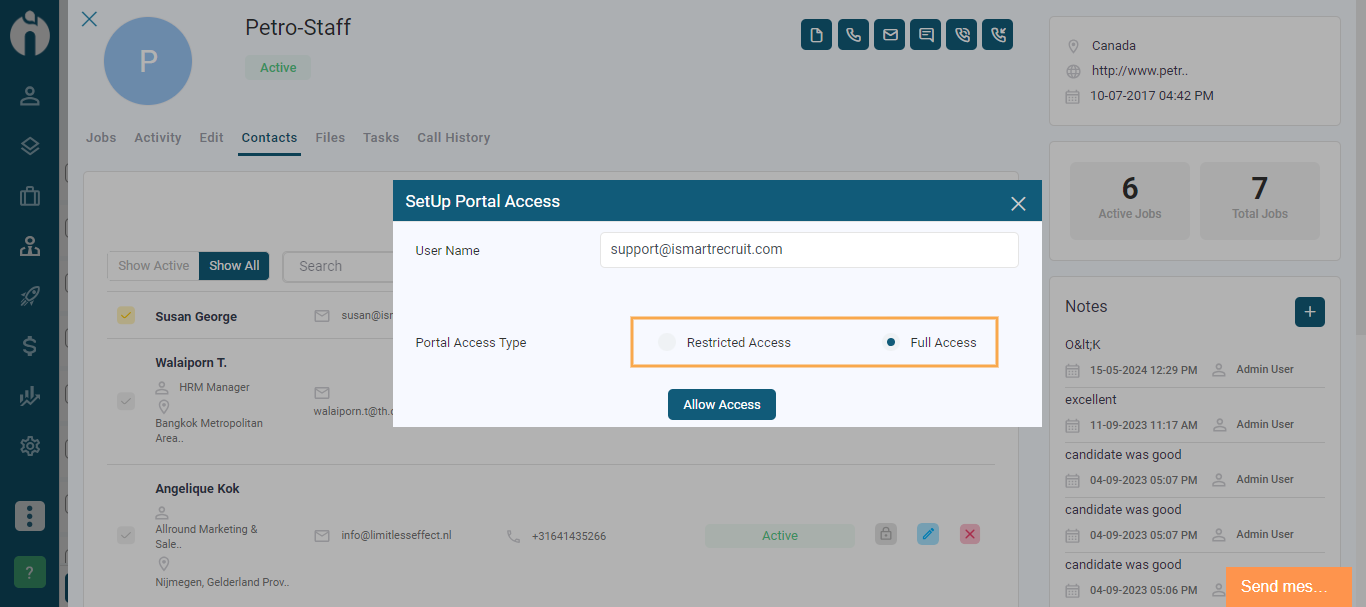Viewport: 1366px width, 607px height.
Task: Click the Allow Access button
Action: 722,404
